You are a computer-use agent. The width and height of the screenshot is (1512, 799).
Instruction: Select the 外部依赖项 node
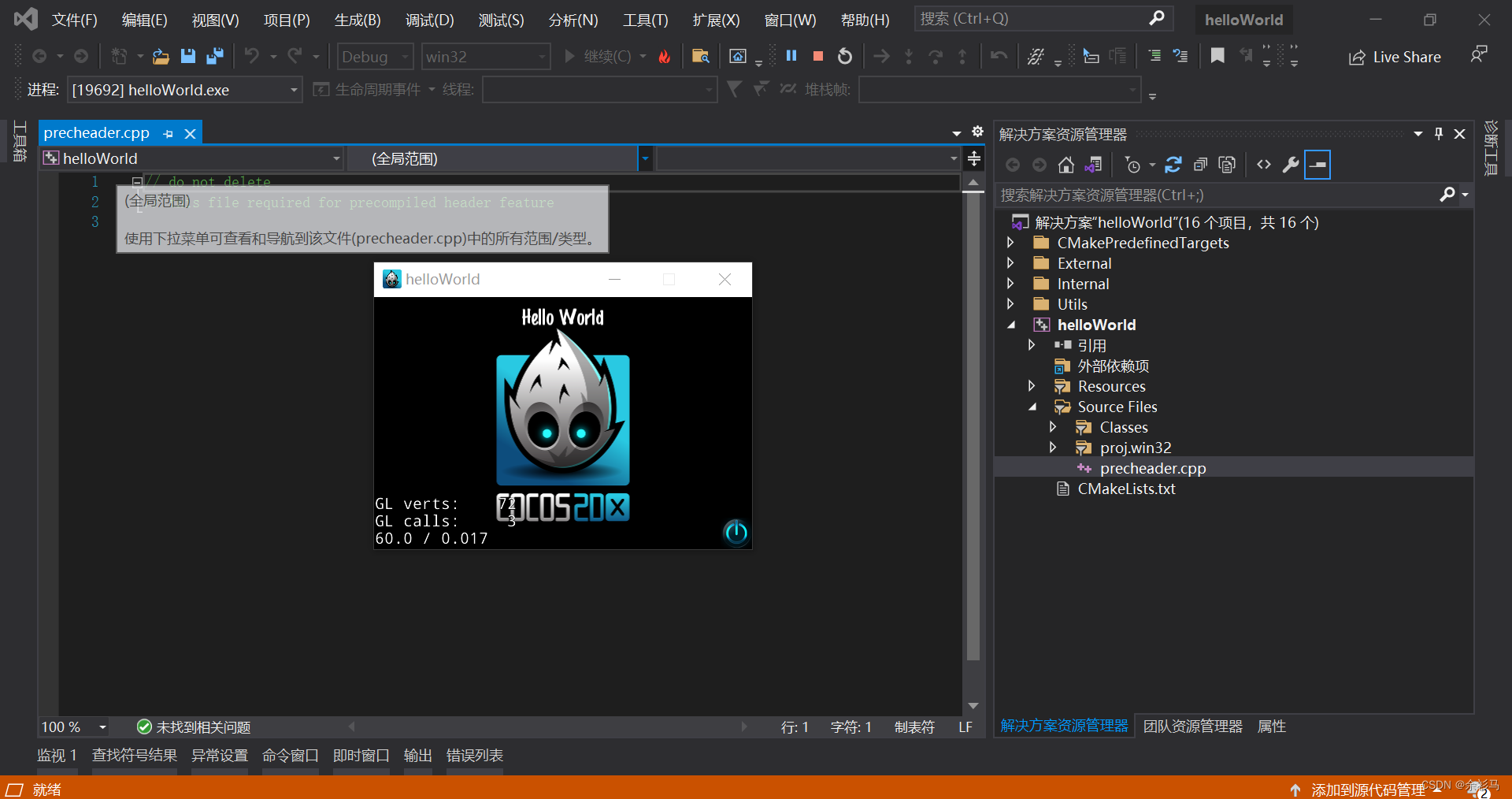tap(1113, 366)
